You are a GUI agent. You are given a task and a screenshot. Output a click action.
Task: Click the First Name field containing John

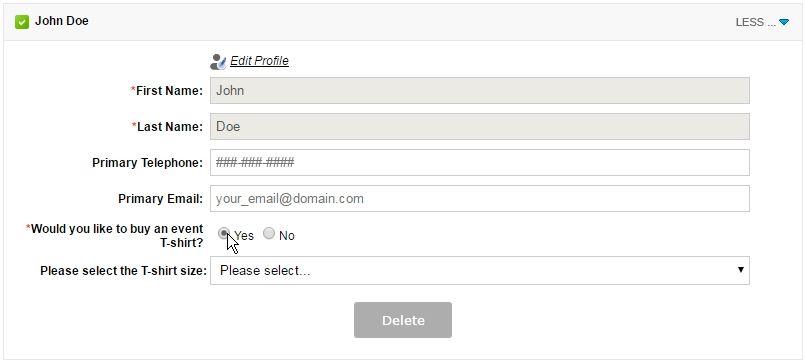(x=480, y=90)
